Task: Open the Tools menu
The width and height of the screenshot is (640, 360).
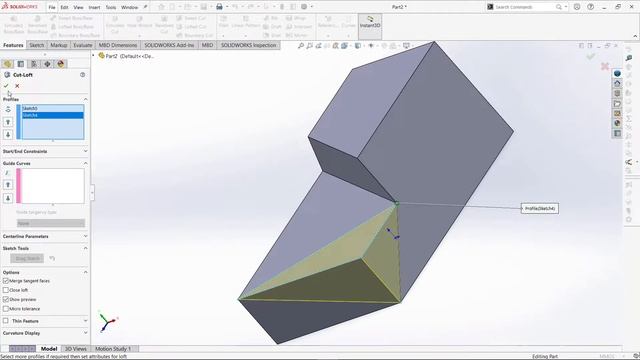Action: pos(111,7)
